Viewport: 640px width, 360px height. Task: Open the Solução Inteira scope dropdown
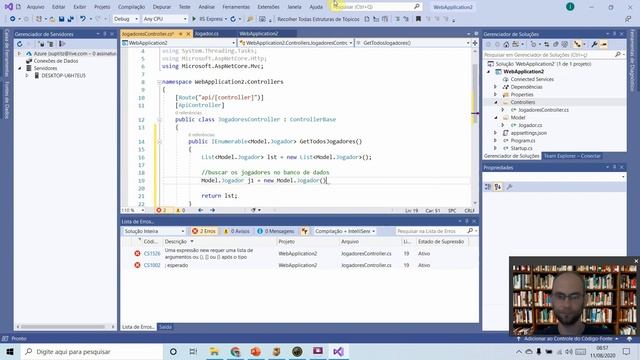pos(154,231)
